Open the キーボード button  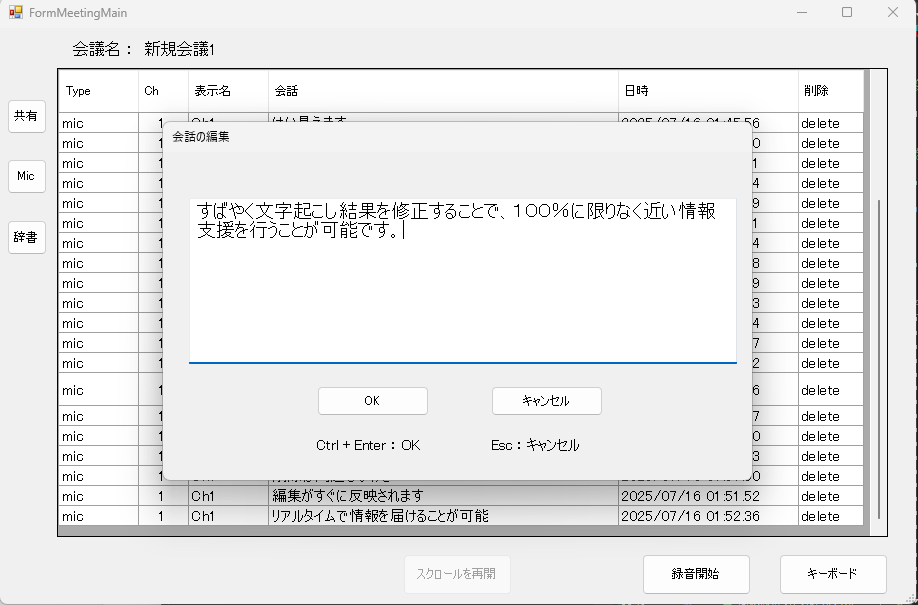pos(832,574)
